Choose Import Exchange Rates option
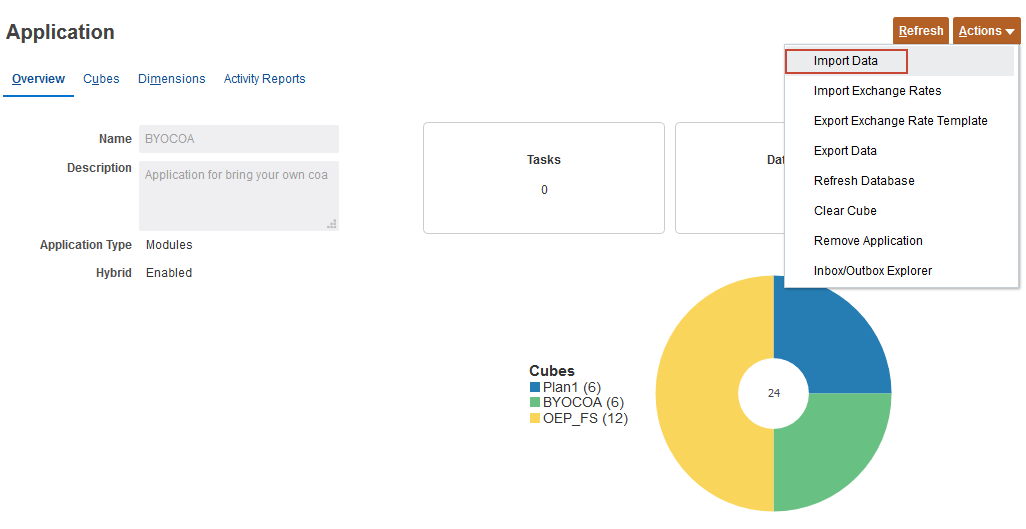The height and width of the screenshot is (529, 1026). coord(877,91)
